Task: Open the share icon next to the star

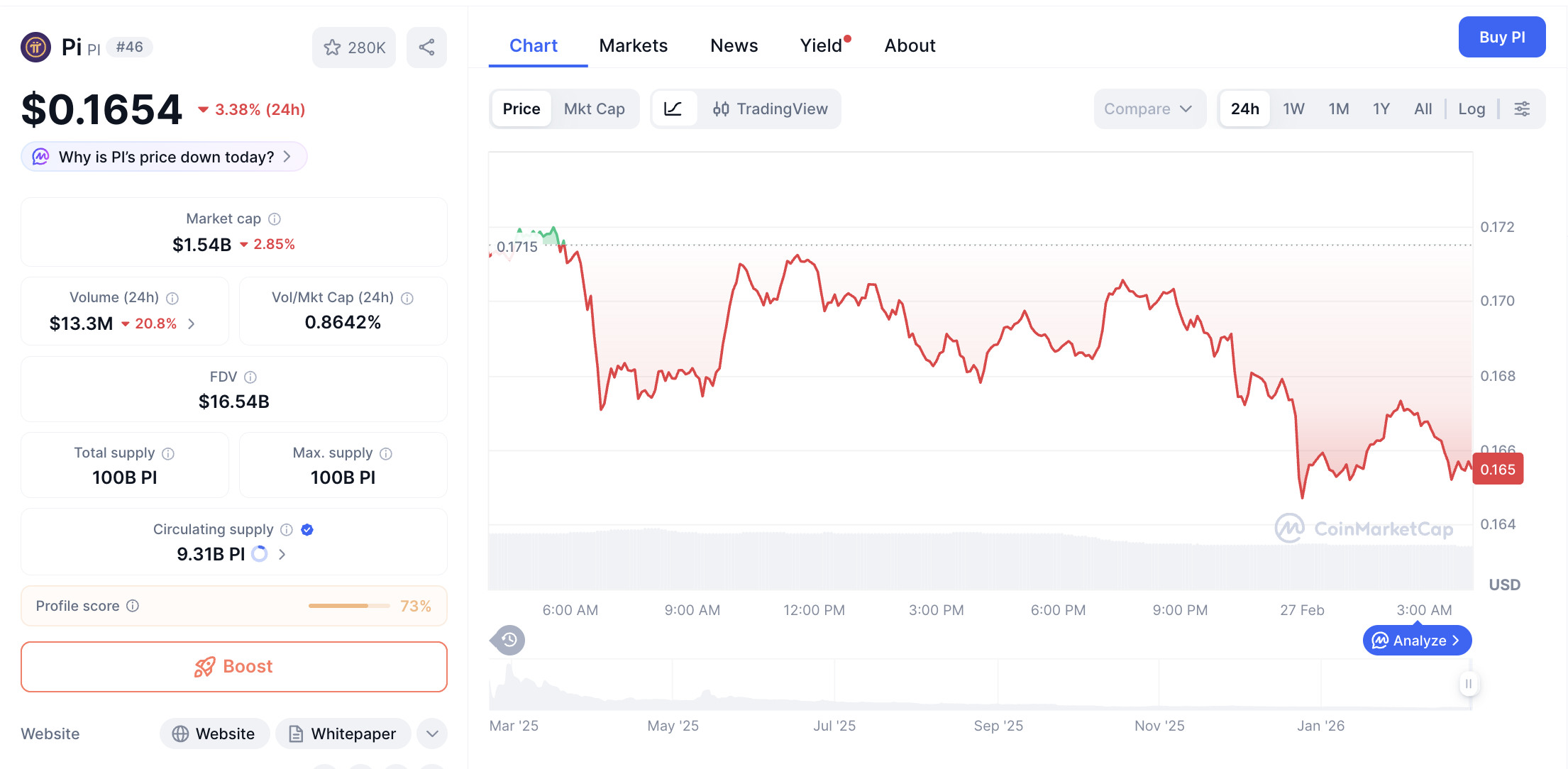Action: [426, 47]
